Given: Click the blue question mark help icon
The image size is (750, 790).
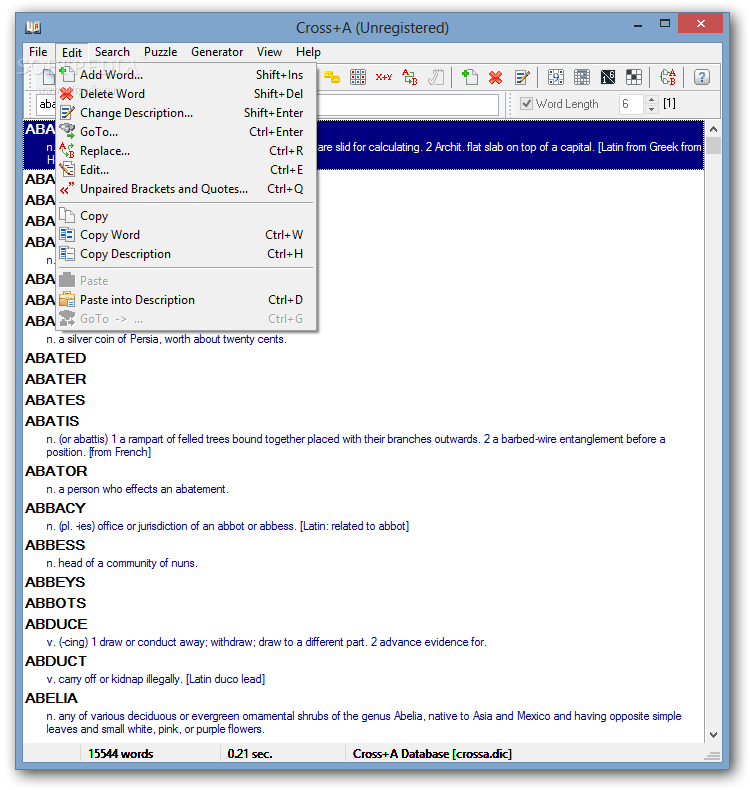Looking at the screenshot, I should (x=702, y=77).
